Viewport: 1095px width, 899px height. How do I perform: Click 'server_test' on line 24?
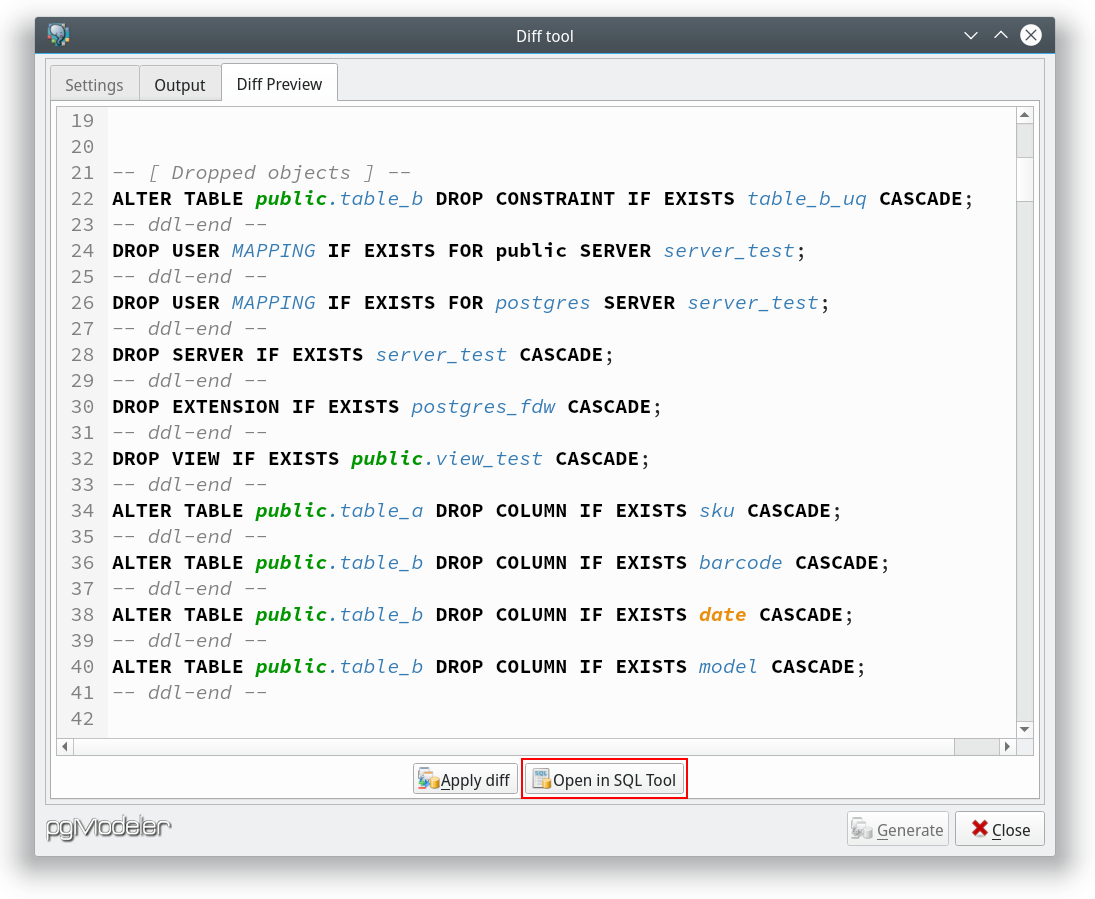point(729,251)
